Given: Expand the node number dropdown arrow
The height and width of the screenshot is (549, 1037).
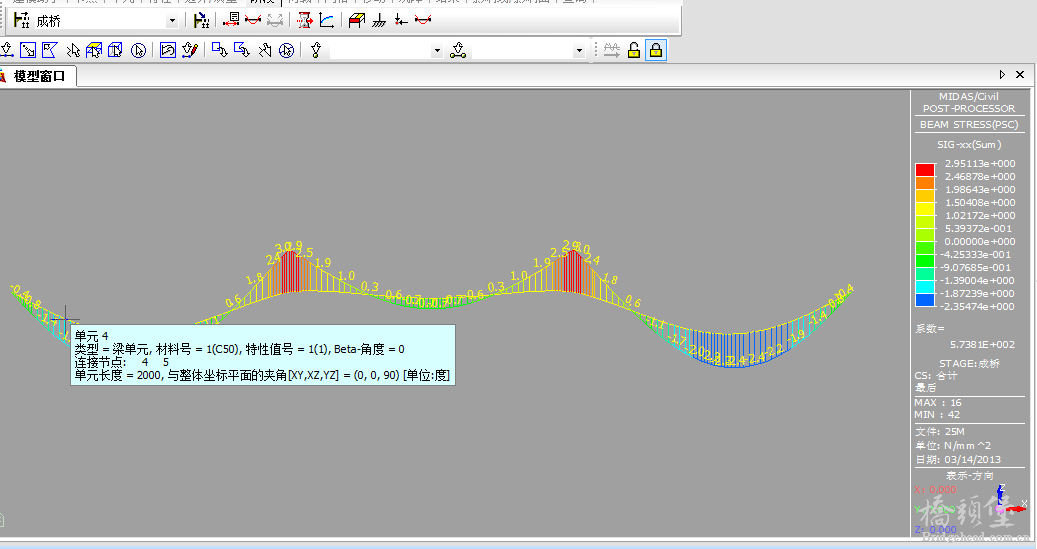Looking at the screenshot, I should tap(436, 50).
